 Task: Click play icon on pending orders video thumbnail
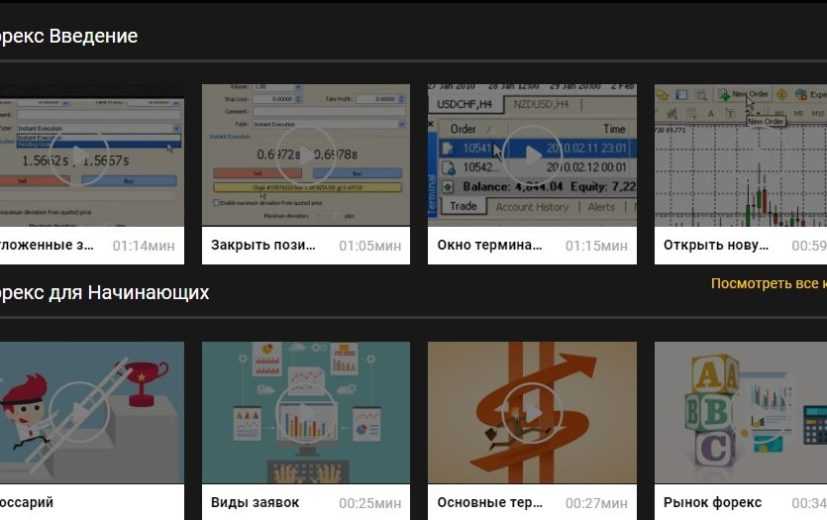[80, 155]
